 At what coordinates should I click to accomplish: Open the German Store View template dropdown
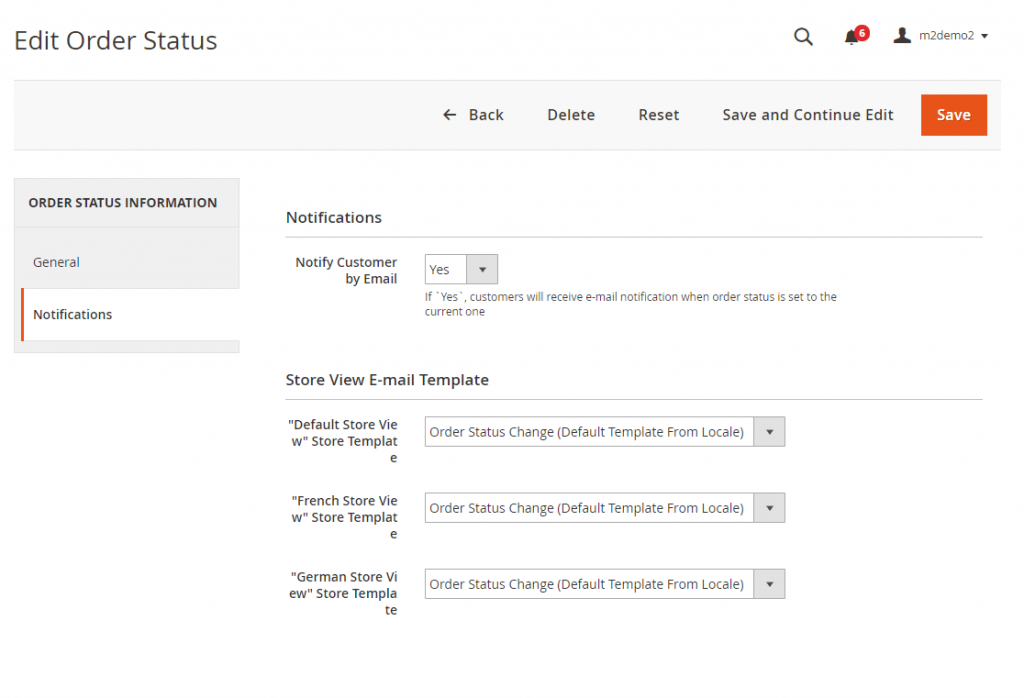point(769,584)
